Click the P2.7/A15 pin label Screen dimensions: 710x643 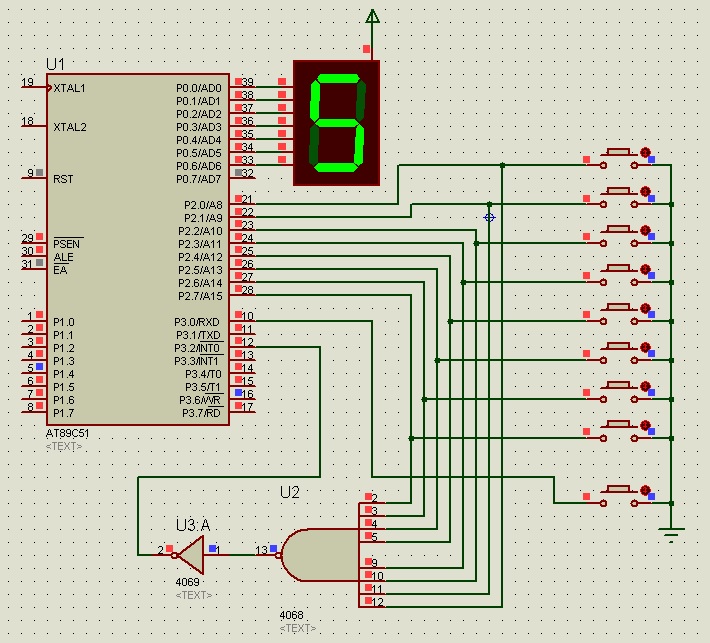(200, 296)
